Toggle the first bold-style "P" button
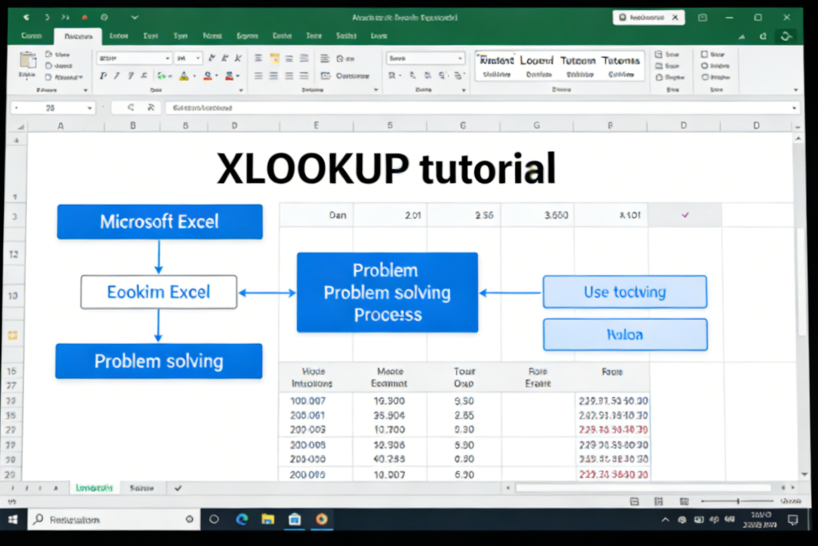This screenshot has width=818, height=546. click(103, 76)
